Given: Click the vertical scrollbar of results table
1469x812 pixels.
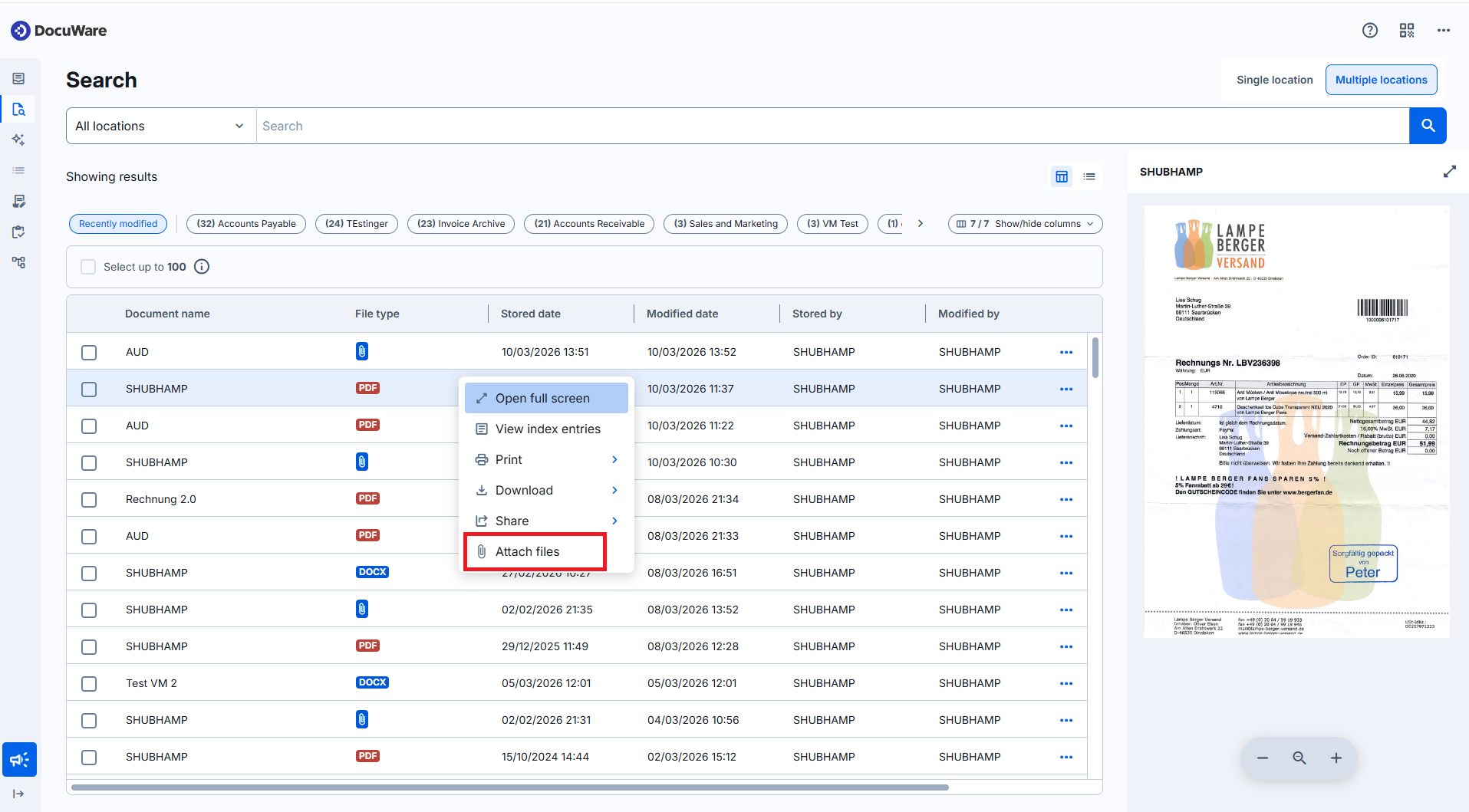Looking at the screenshot, I should (x=1095, y=357).
